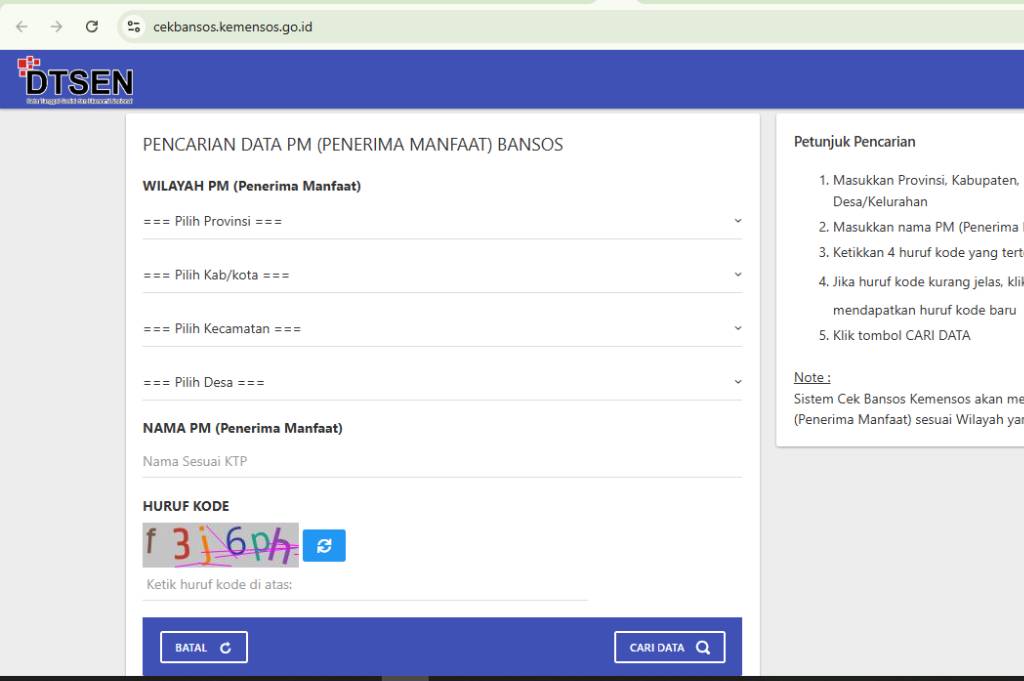Open the site permissions icon in address bar
This screenshot has height=681, width=1024.
[x=134, y=27]
